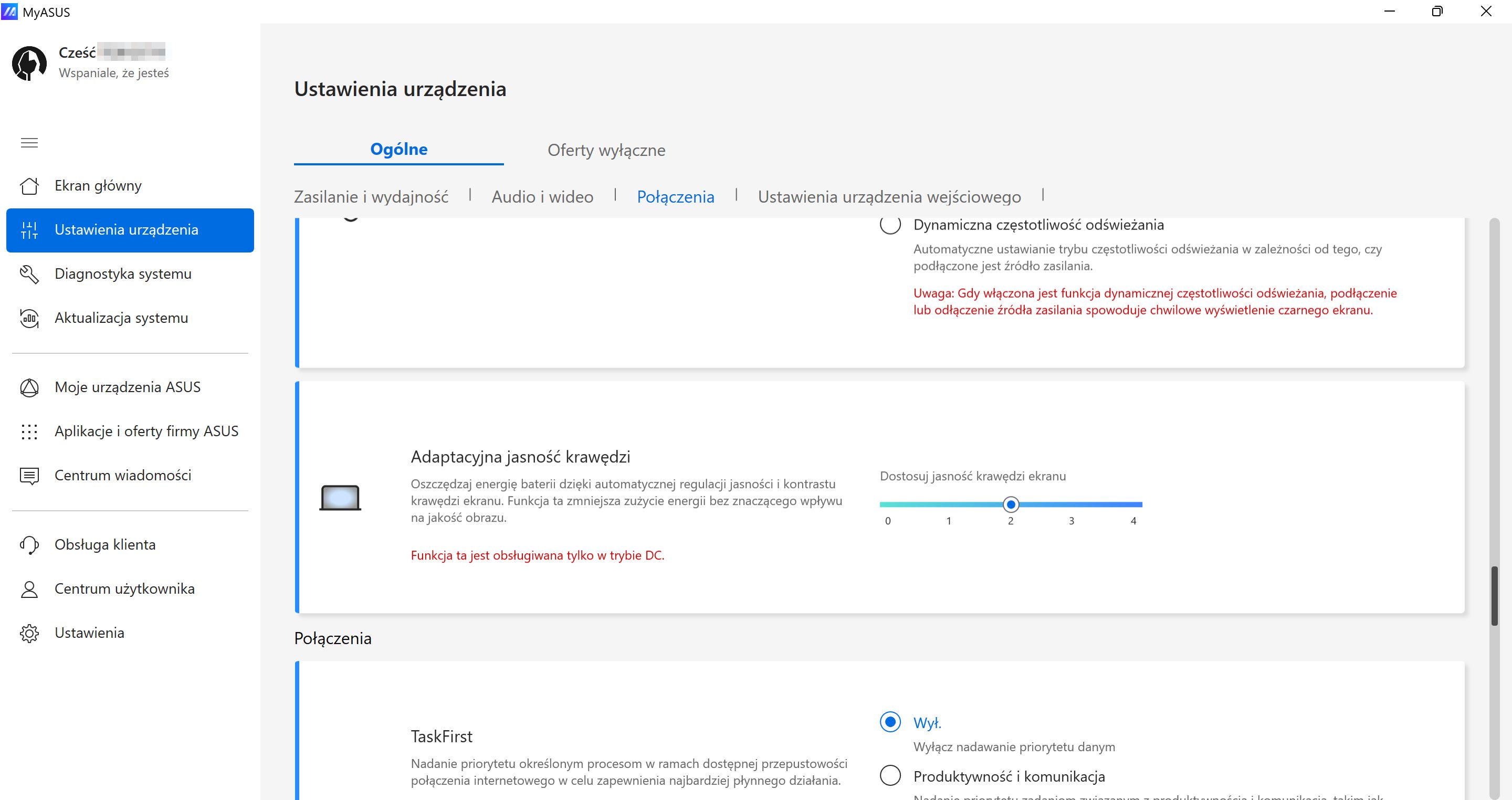Select the Wył. TaskFirst radio option
The height and width of the screenshot is (800, 1512).
pyautogui.click(x=890, y=722)
